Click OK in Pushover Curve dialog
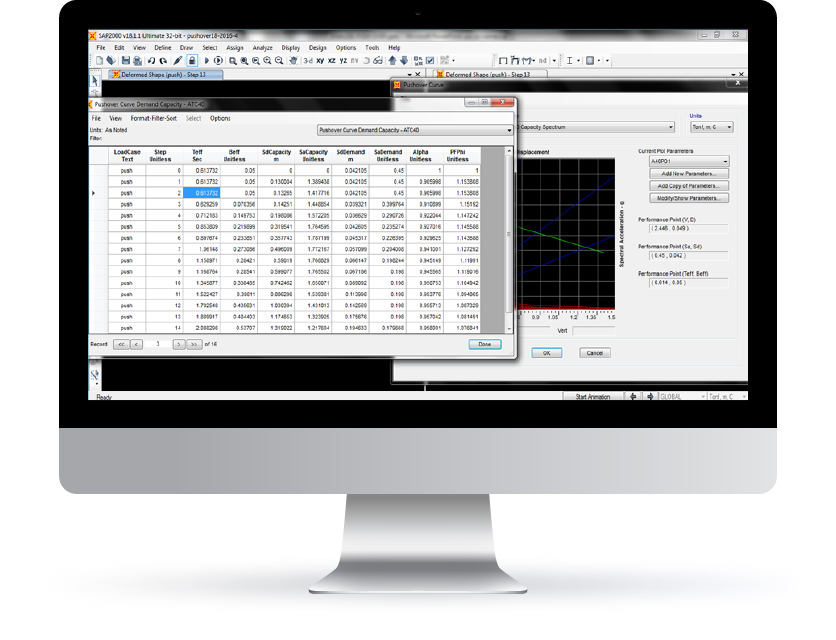The height and width of the screenshot is (640, 836). point(546,353)
